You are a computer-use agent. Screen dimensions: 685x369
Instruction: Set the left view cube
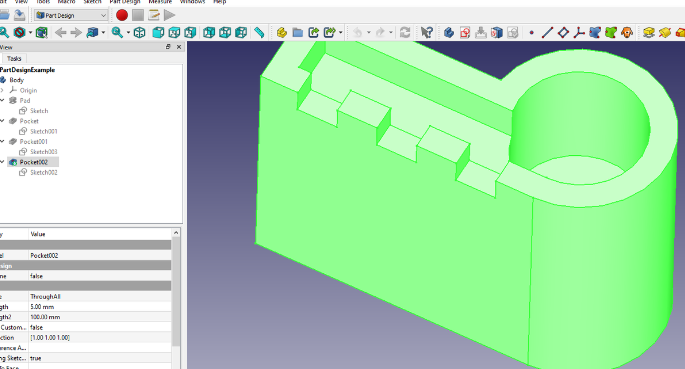(x=241, y=32)
